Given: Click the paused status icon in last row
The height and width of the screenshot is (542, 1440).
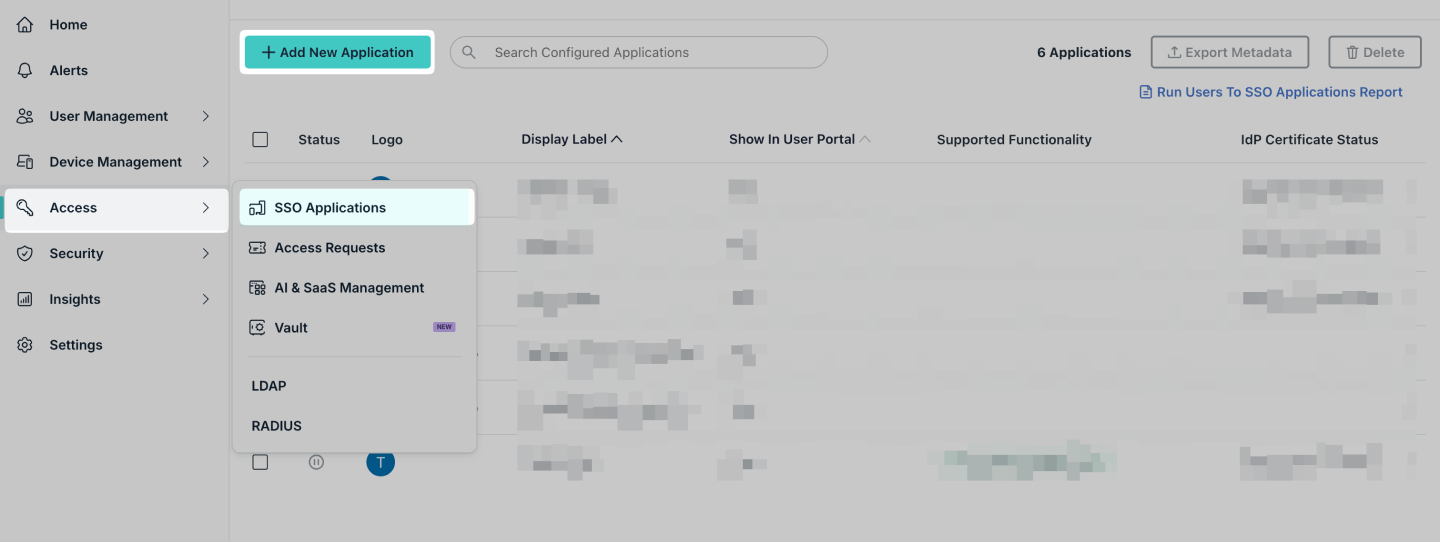Looking at the screenshot, I should pyautogui.click(x=316, y=462).
